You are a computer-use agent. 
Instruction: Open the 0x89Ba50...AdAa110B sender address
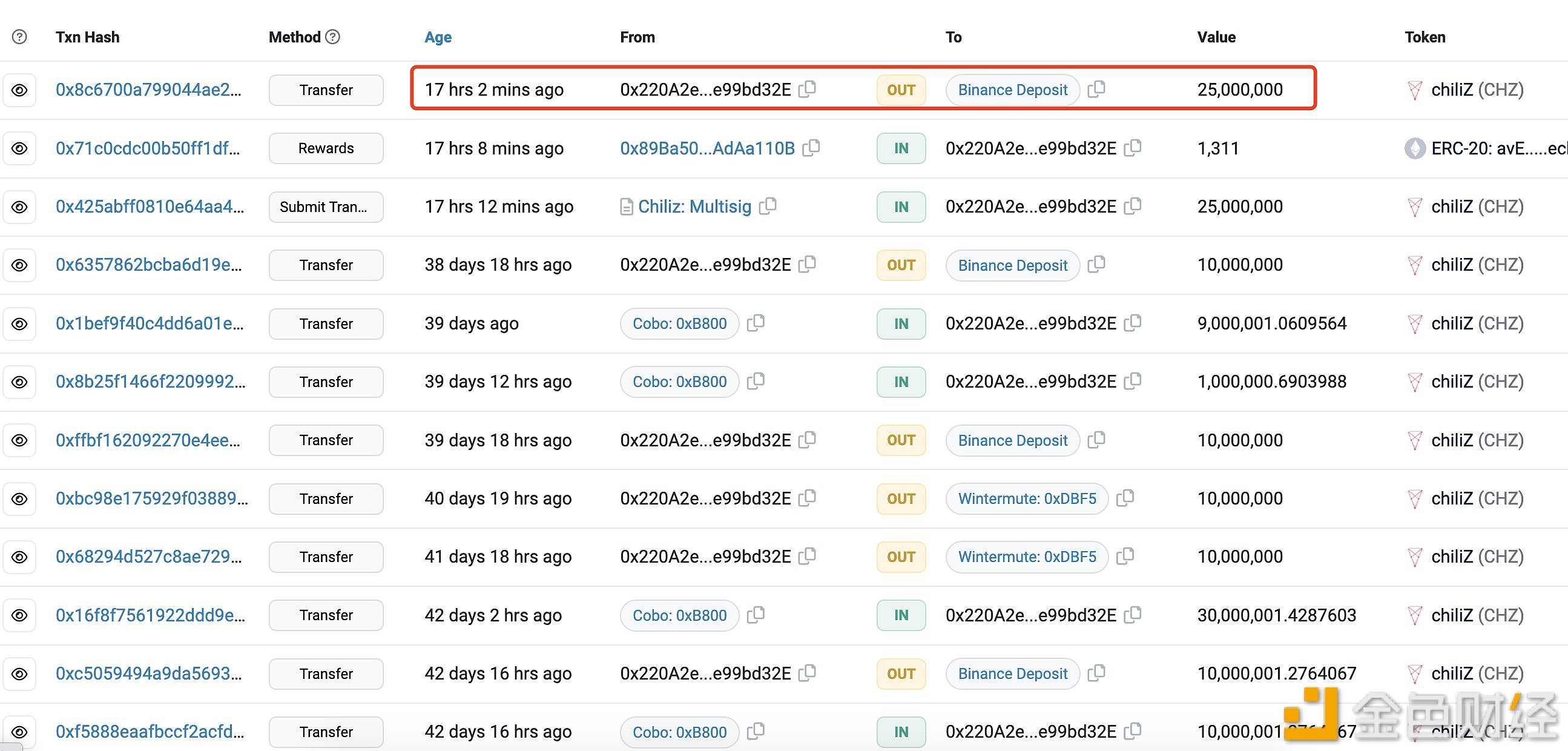pyautogui.click(x=707, y=148)
